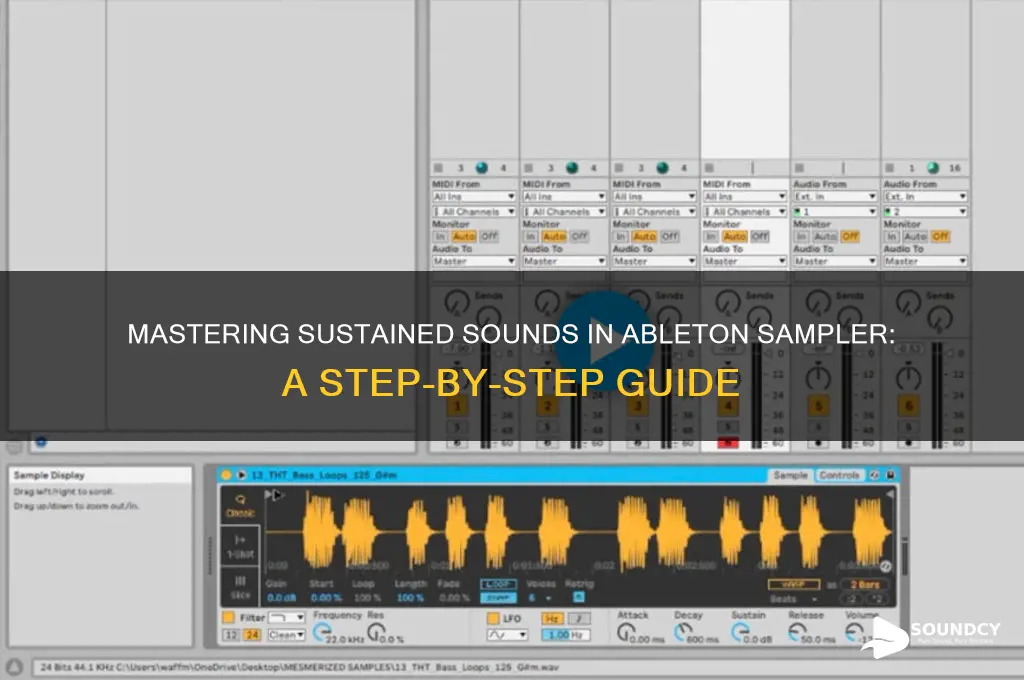1024x680 pixels.
Task: Open fifth track's Audio From Ext. In dropdown
Action: tap(835, 197)
